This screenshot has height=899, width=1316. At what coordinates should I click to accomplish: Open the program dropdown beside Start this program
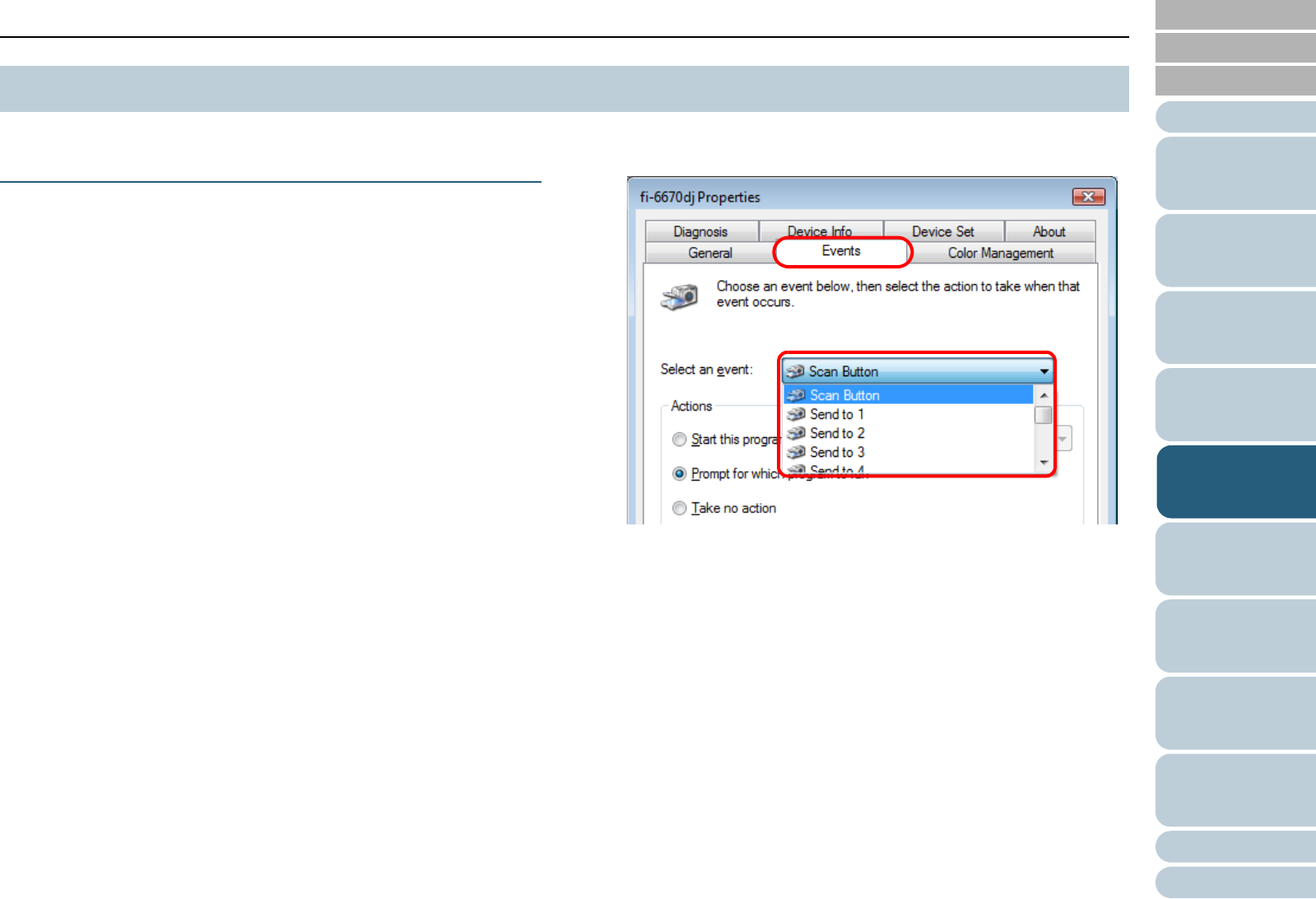tap(1063, 439)
